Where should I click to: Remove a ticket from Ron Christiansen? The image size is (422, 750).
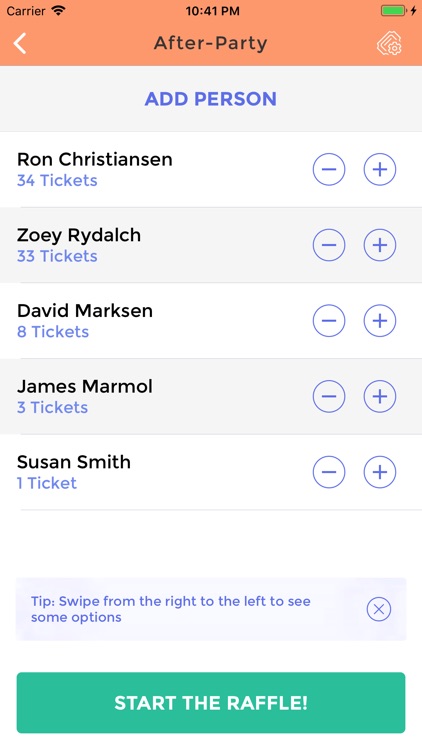click(329, 169)
